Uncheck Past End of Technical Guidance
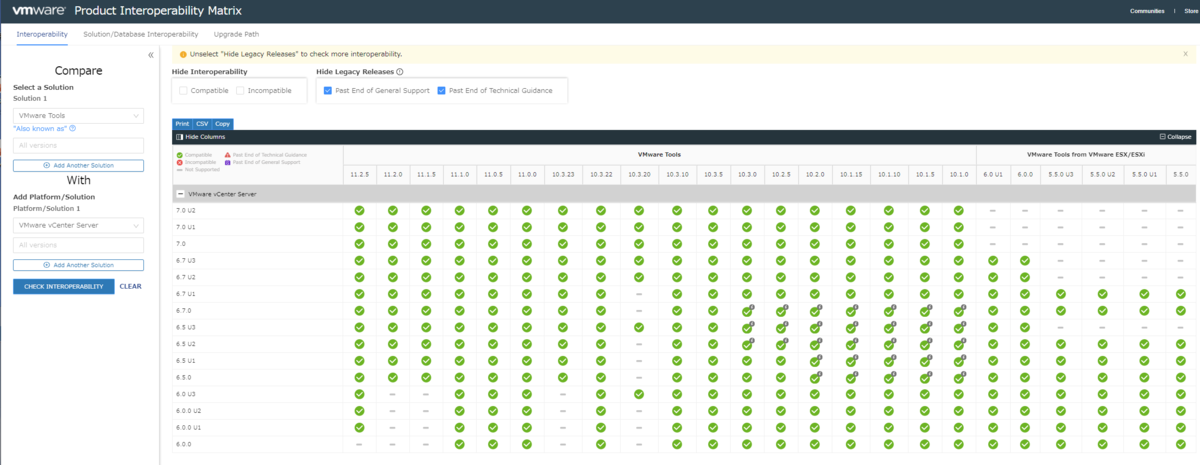Screen dimensions: 1200x465 click(x=442, y=90)
